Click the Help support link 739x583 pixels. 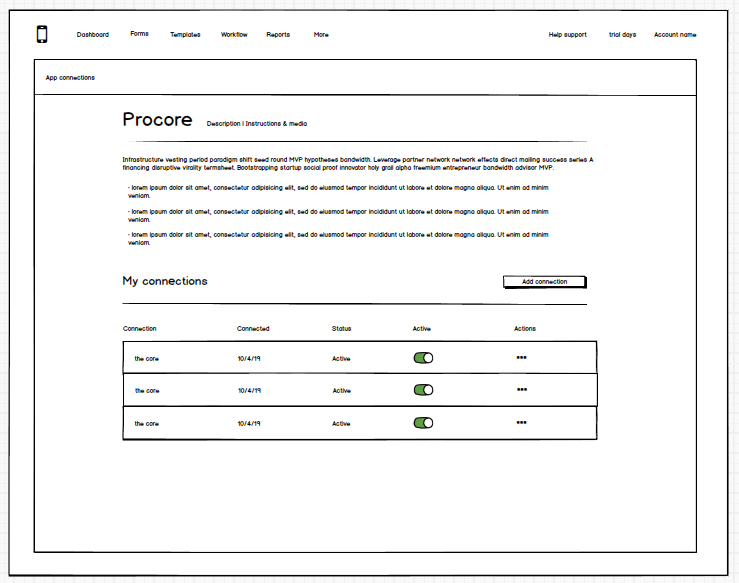point(567,35)
